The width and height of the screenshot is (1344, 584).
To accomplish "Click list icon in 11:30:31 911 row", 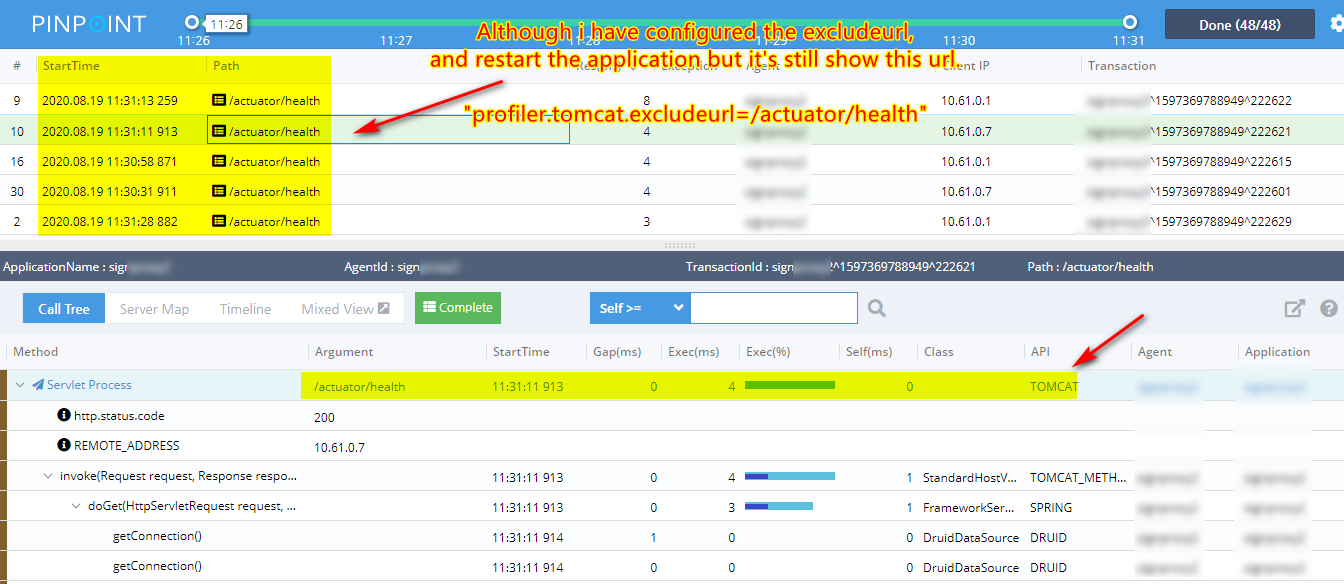I will [x=219, y=191].
